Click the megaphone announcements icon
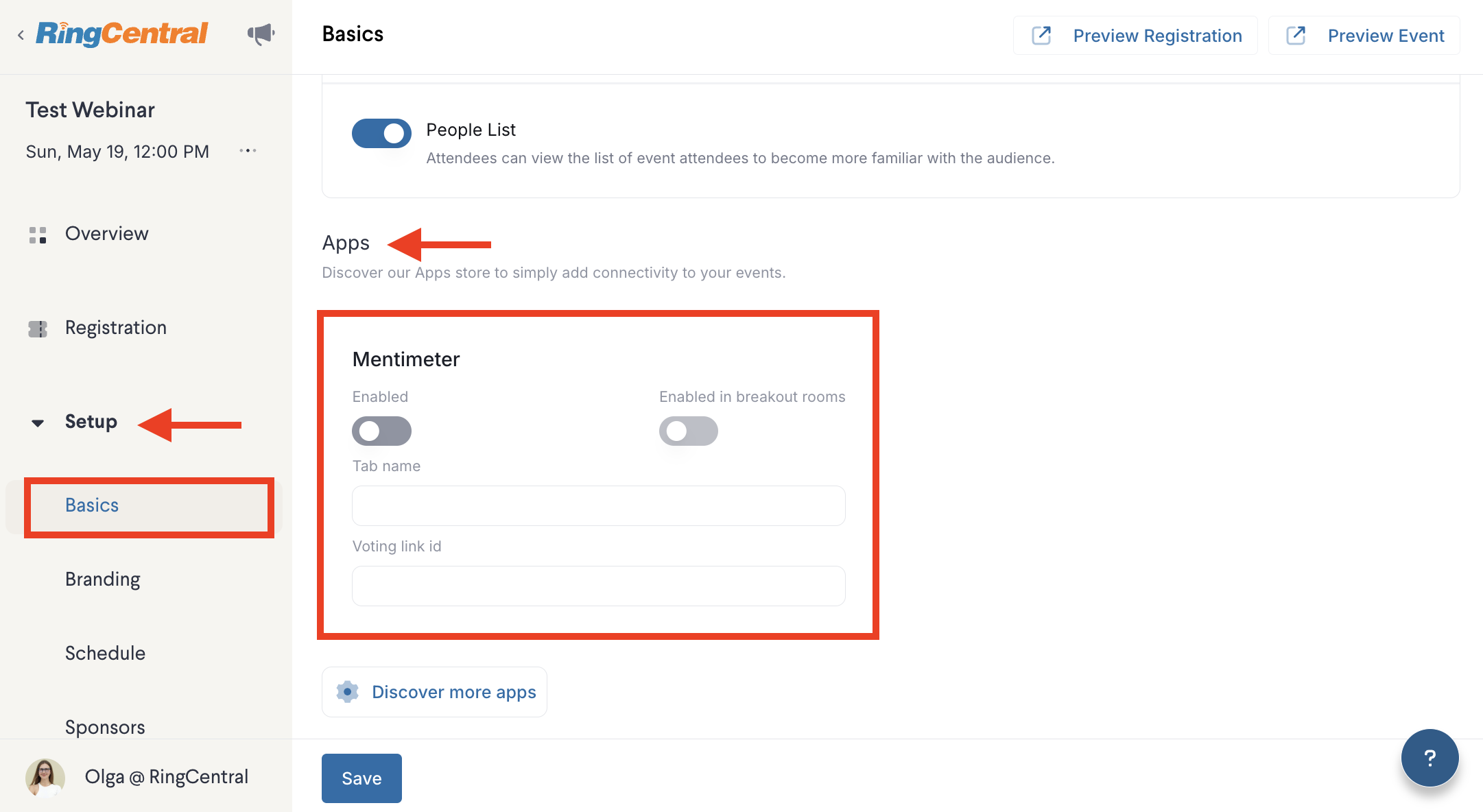The image size is (1483, 812). click(x=261, y=34)
